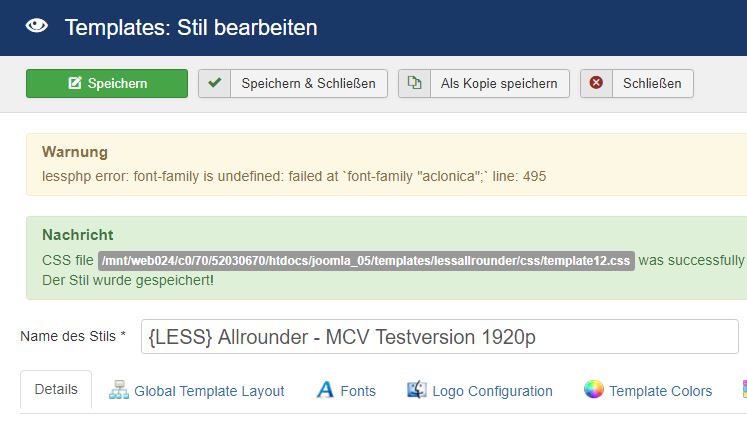747x435 pixels.
Task: Click the eye icon in header
Action: coord(37,26)
